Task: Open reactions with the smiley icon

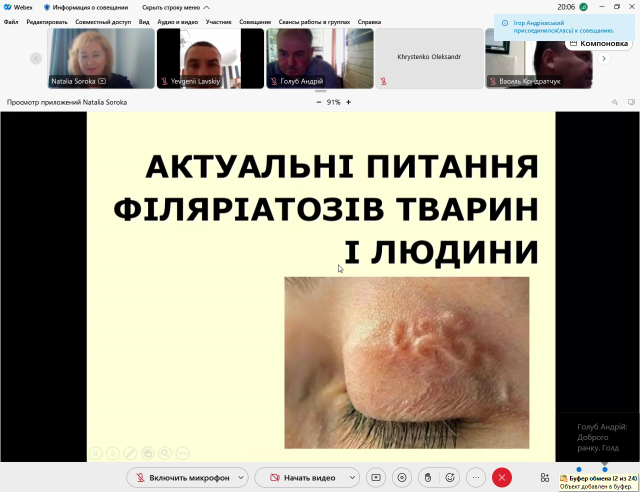Action: [450, 478]
